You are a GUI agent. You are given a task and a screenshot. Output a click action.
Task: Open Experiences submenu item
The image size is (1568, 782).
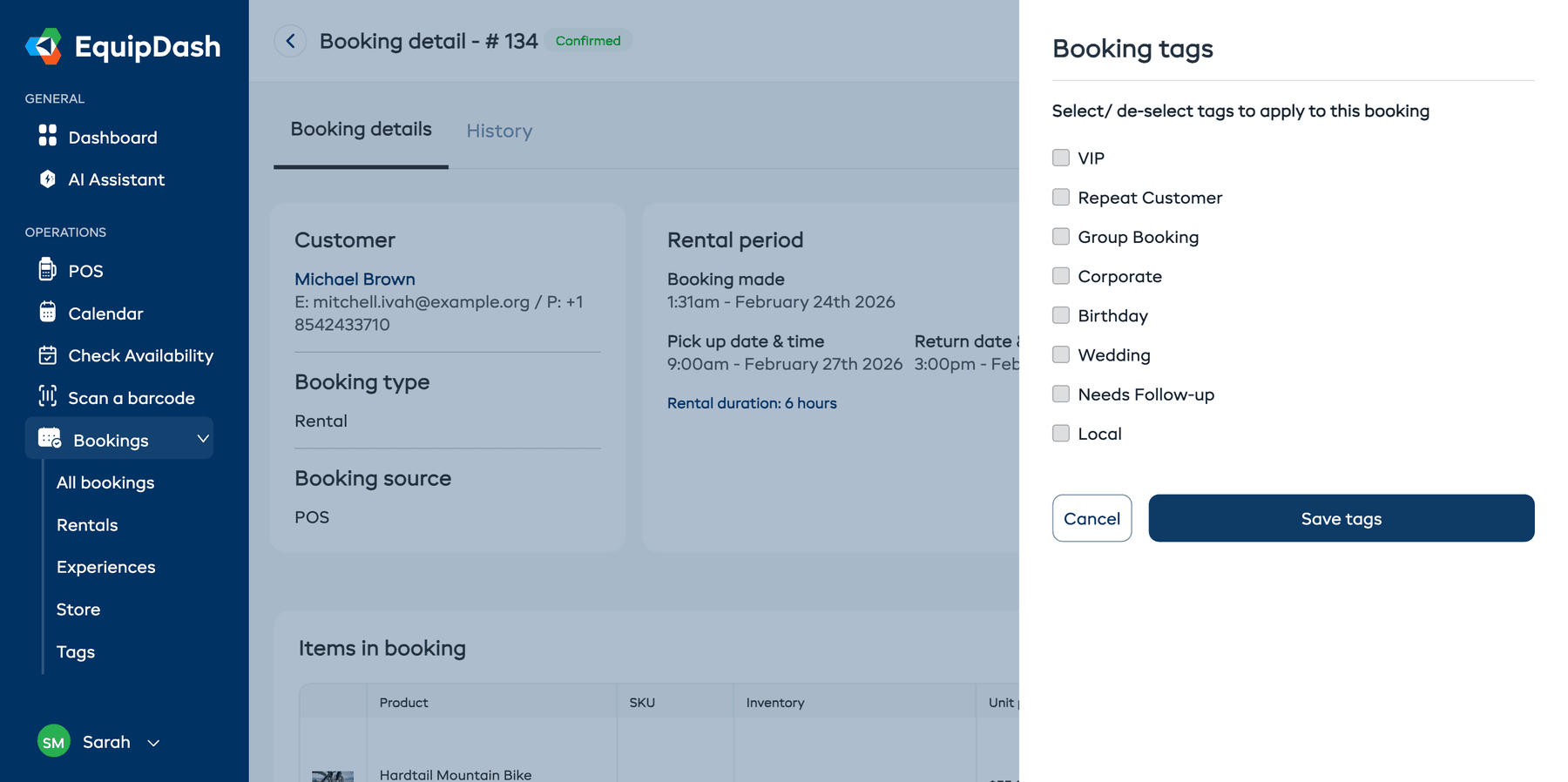(106, 567)
